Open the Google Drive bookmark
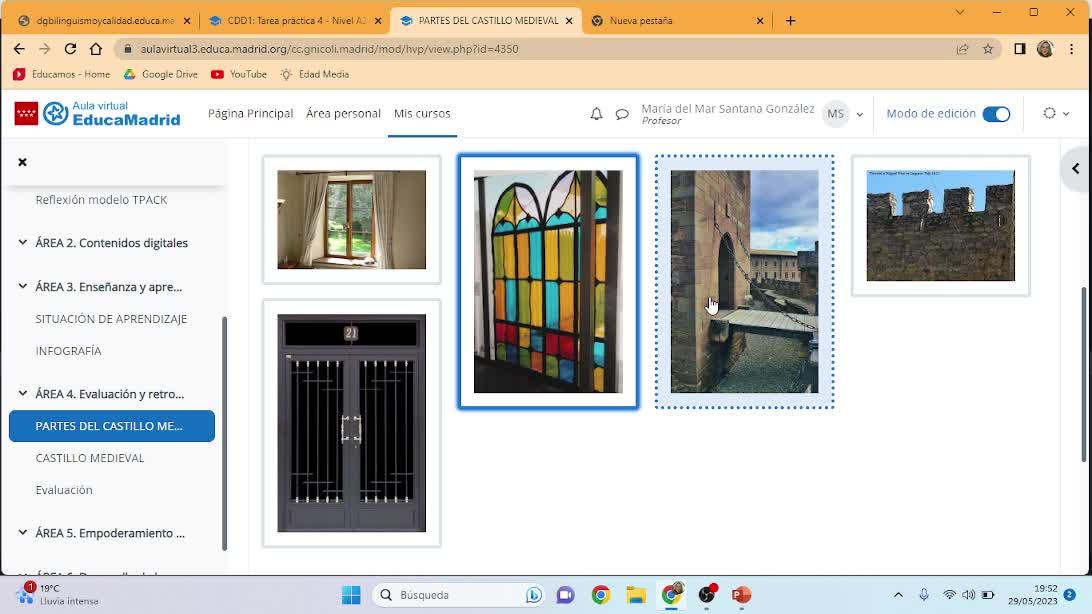This screenshot has height=614, width=1092. click(160, 74)
